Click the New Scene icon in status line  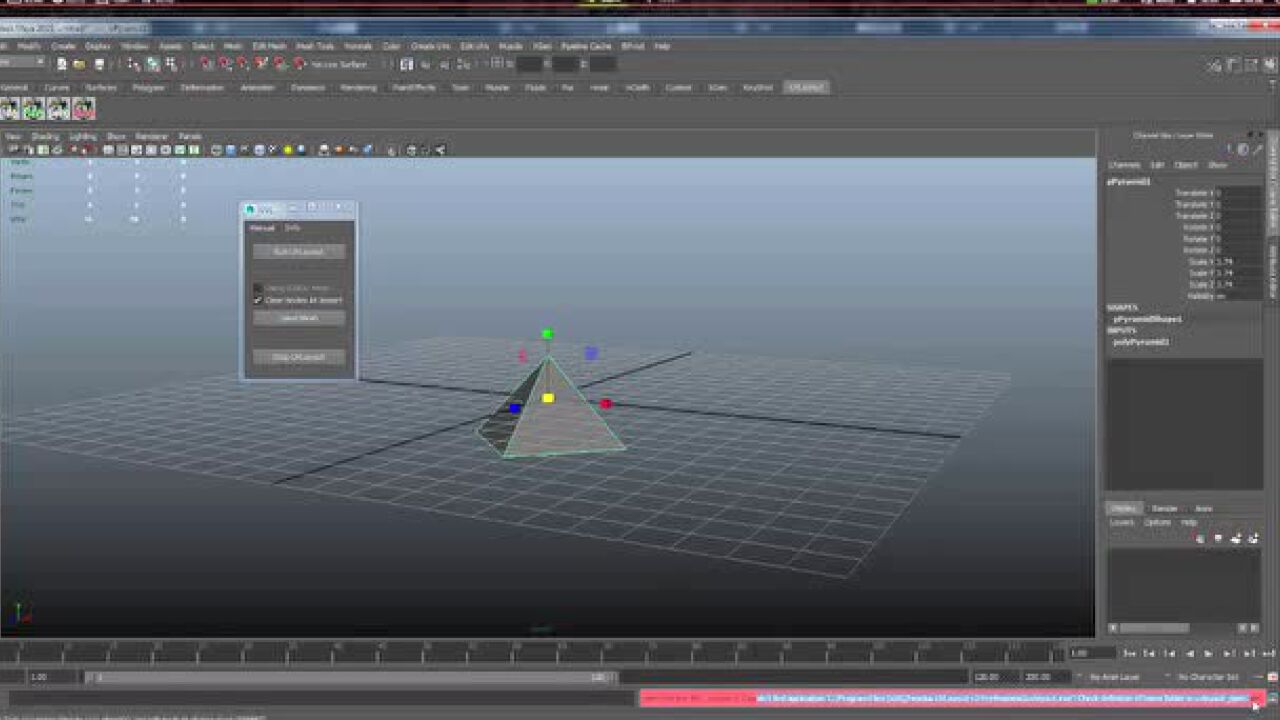point(62,64)
